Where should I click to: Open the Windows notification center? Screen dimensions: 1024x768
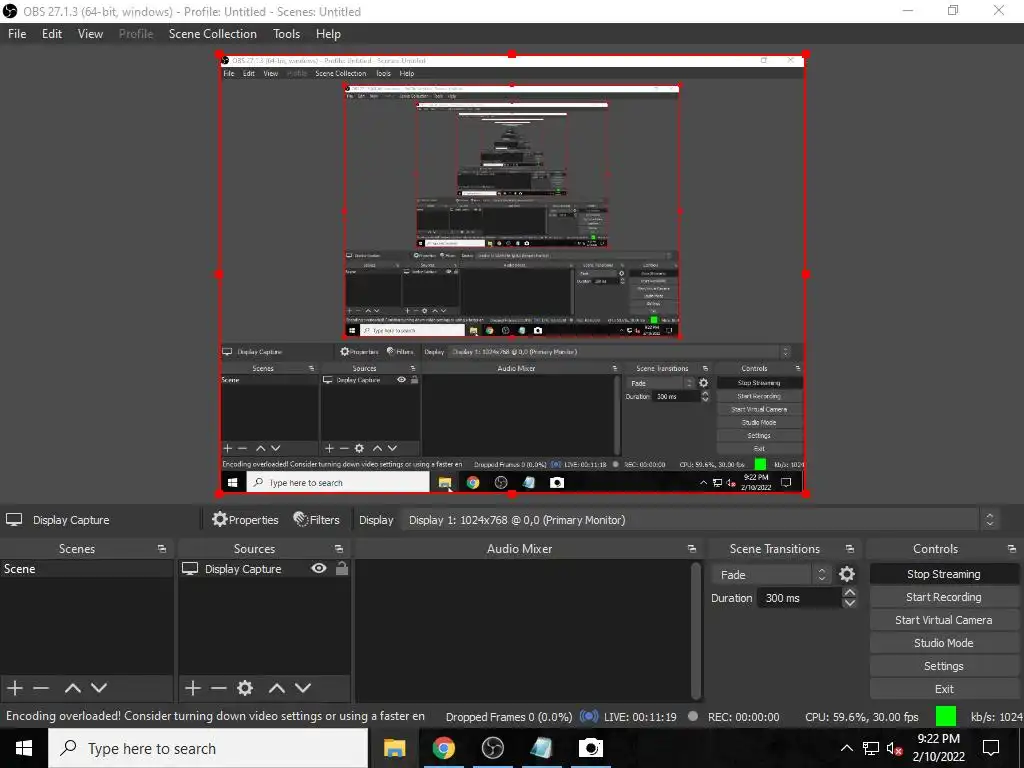coord(991,748)
